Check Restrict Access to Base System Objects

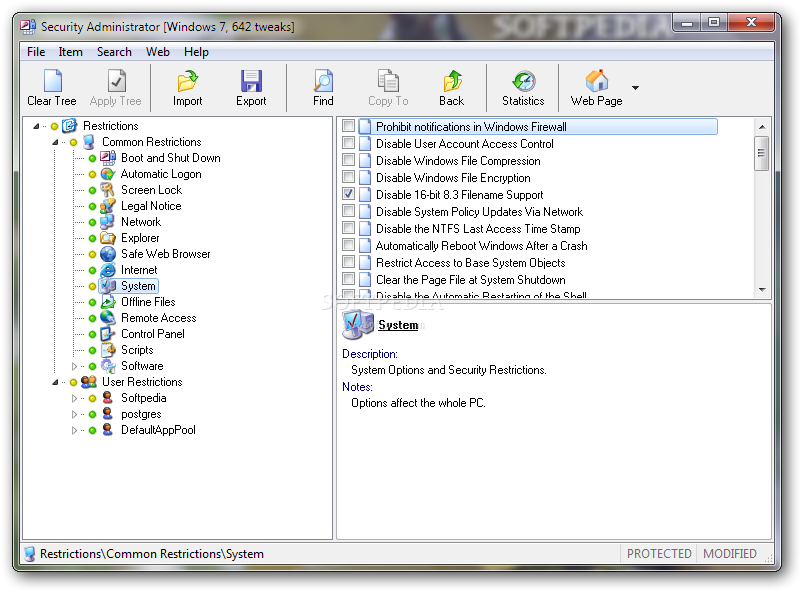pos(348,262)
